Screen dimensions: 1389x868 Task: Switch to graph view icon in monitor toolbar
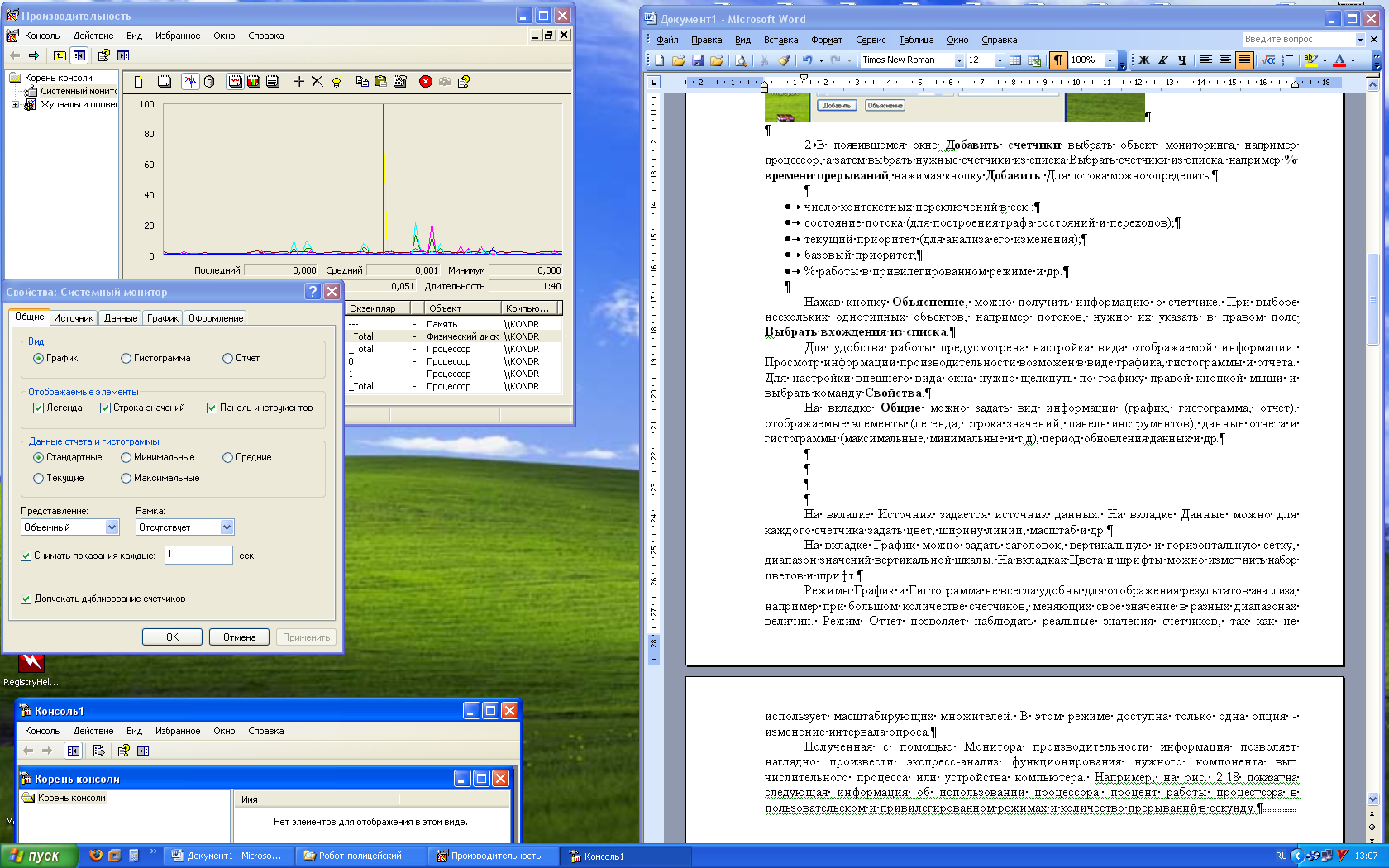coord(236,81)
